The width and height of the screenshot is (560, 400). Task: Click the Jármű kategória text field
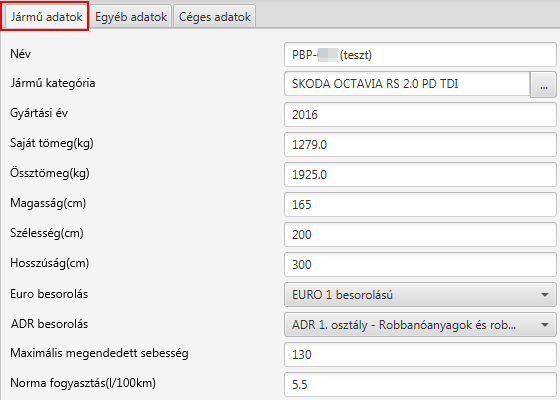pyautogui.click(x=407, y=84)
